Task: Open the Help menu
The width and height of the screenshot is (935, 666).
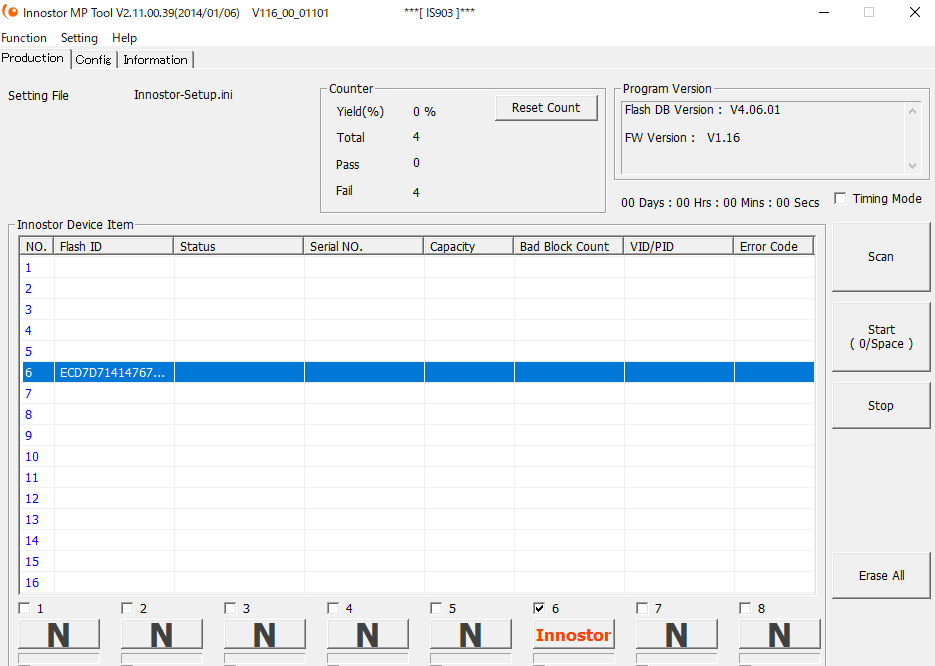Action: click(124, 38)
